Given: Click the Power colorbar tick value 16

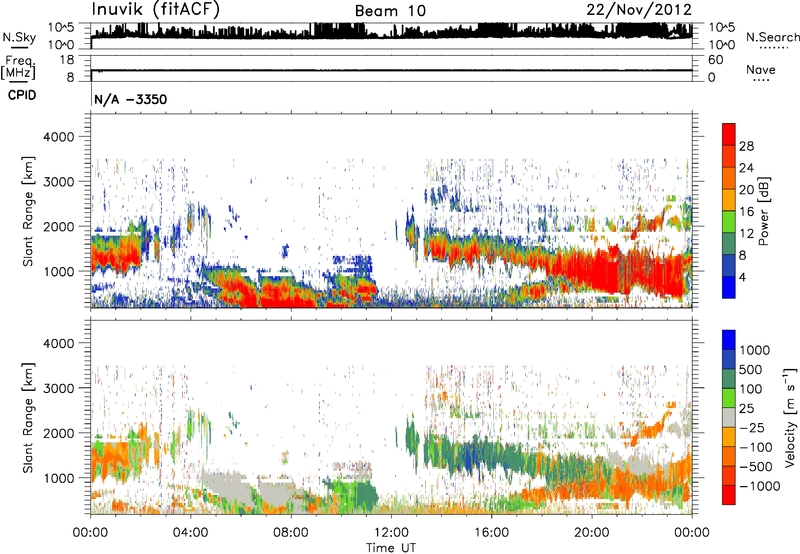Looking at the screenshot, I should (746, 212).
